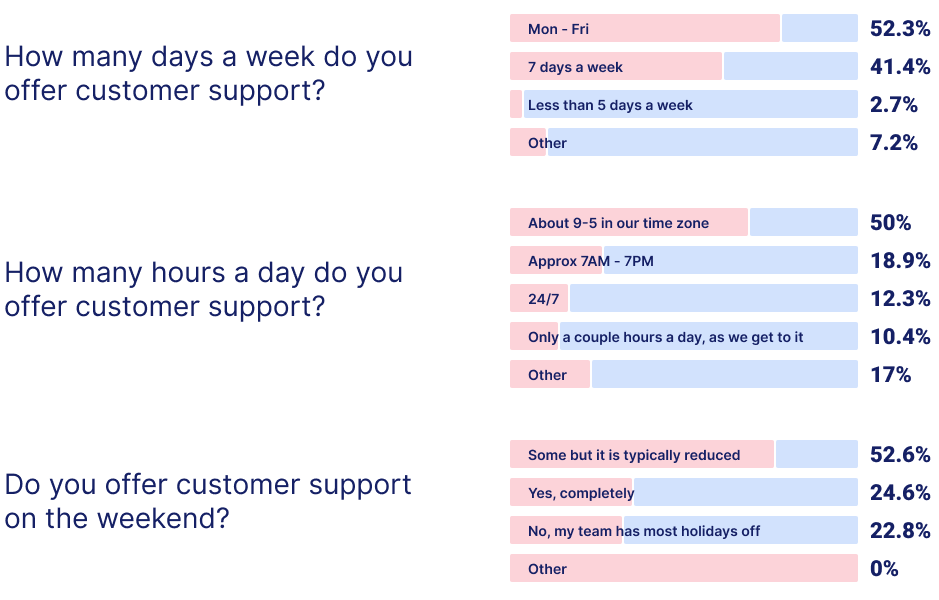Image resolution: width=939 pixels, height=600 pixels.
Task: Select the '7 days a week' bar
Action: (x=683, y=66)
